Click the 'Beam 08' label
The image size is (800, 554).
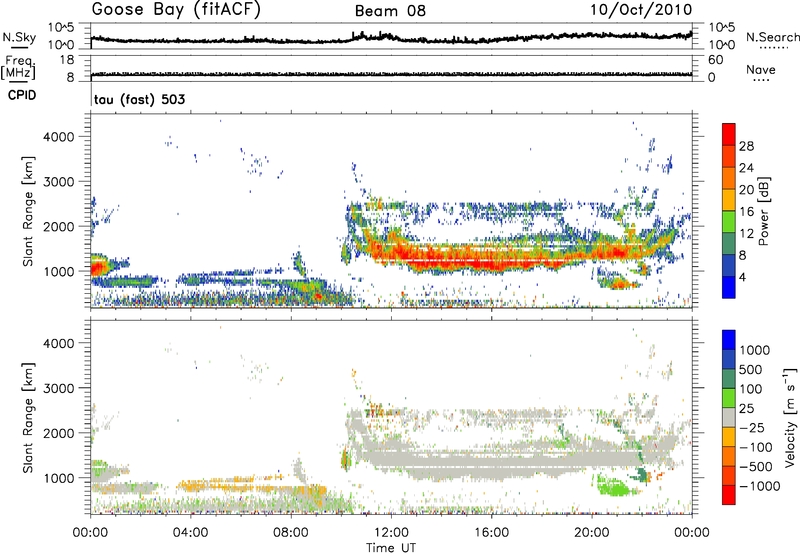point(390,11)
